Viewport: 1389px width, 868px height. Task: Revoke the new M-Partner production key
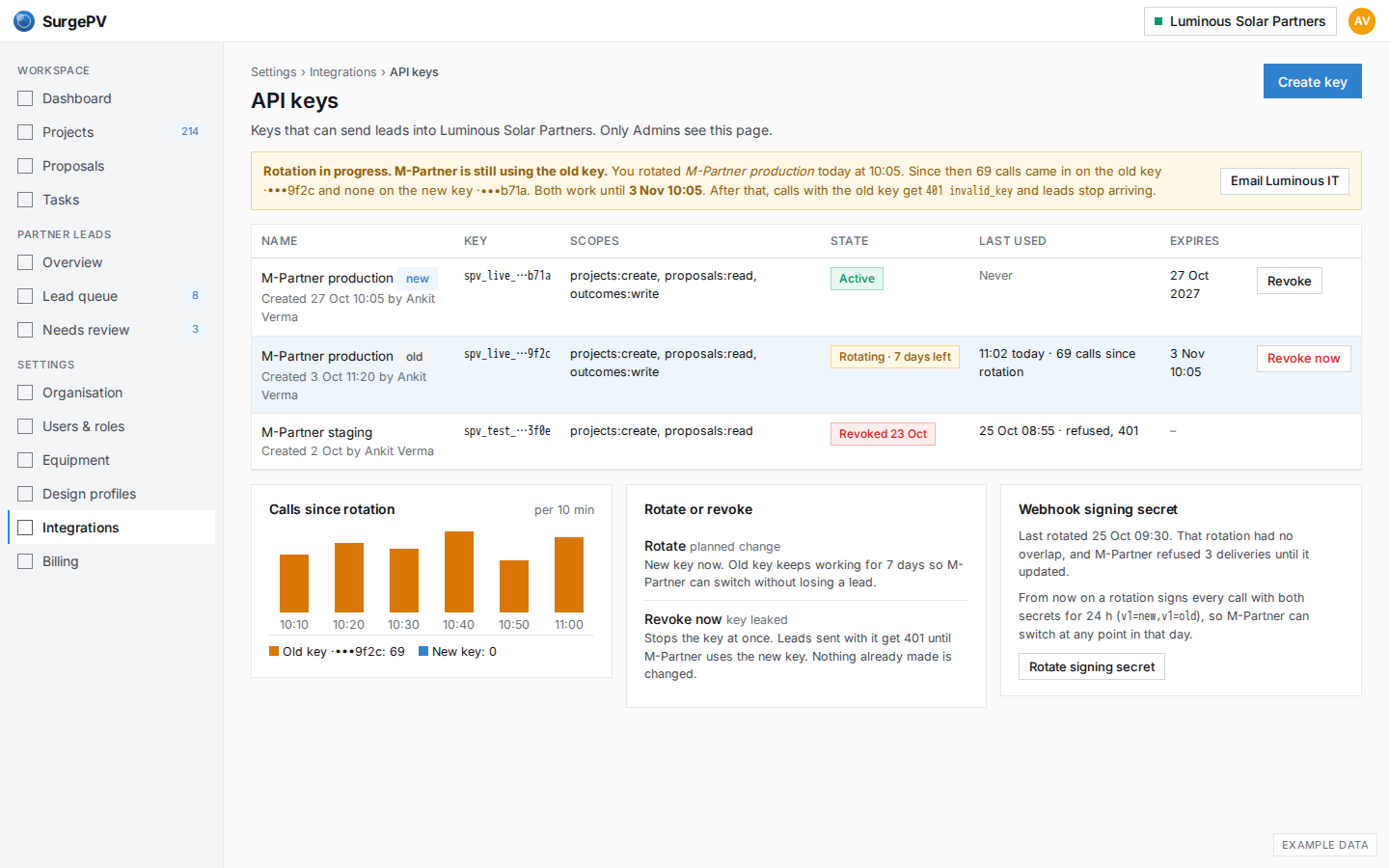click(1289, 281)
